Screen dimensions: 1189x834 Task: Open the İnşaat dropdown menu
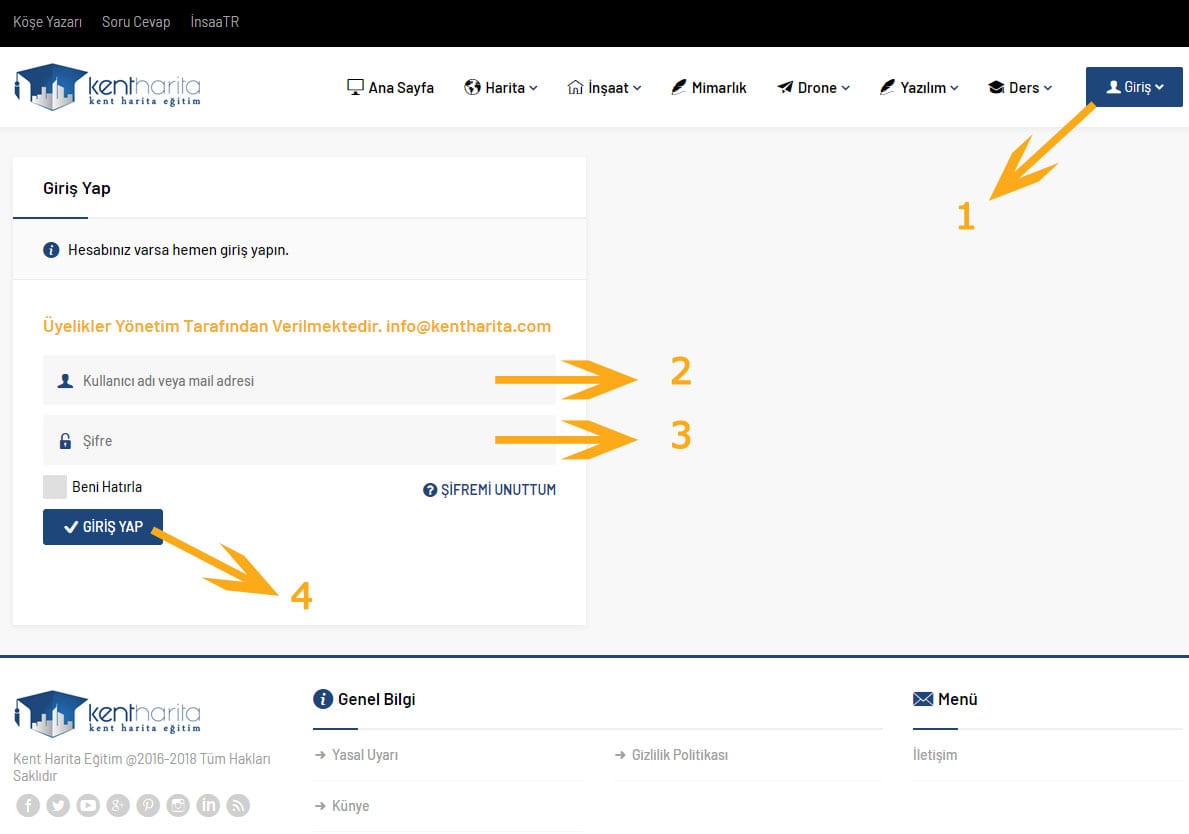604,88
